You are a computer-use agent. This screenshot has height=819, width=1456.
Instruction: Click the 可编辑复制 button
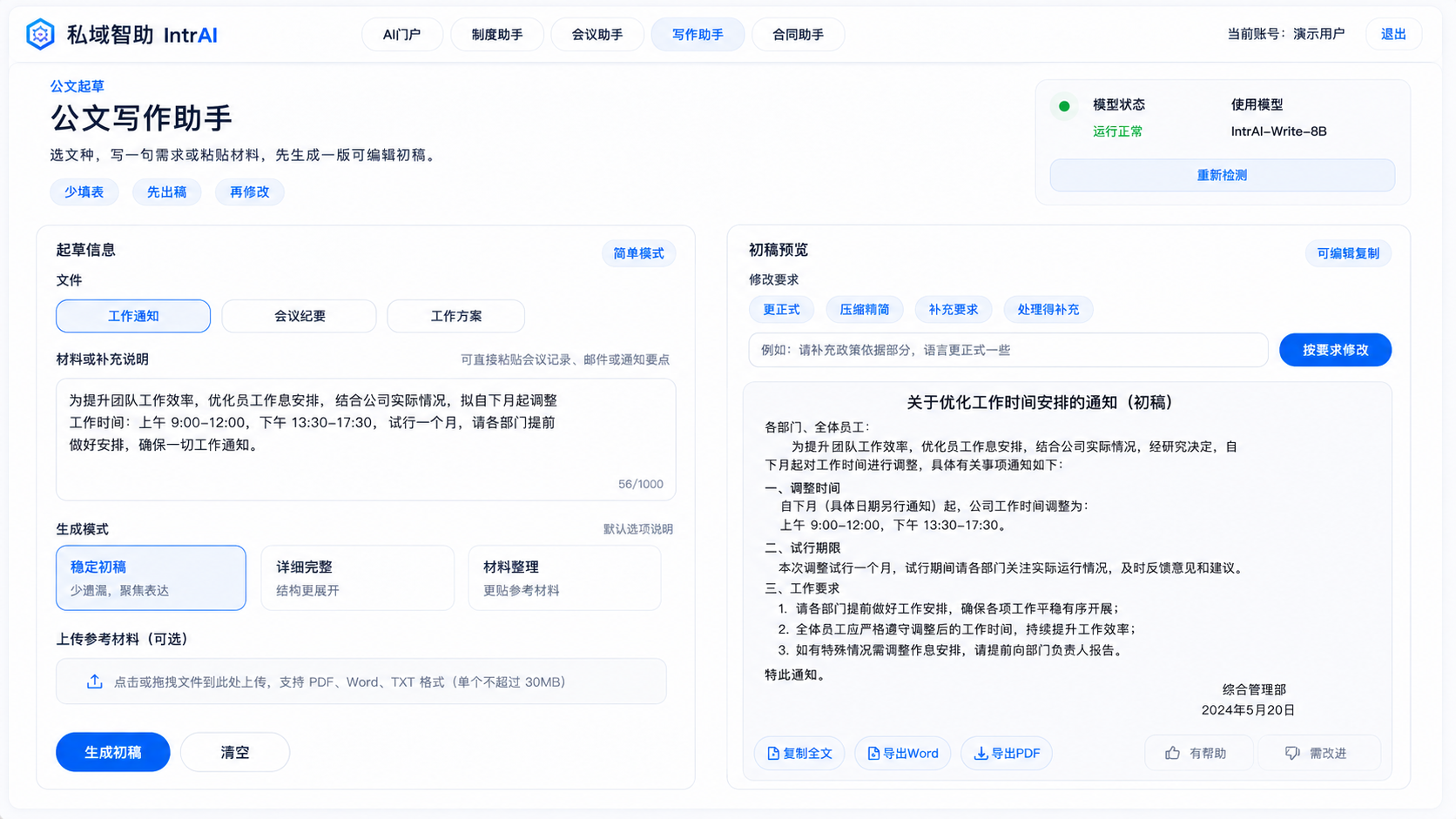(x=1348, y=253)
